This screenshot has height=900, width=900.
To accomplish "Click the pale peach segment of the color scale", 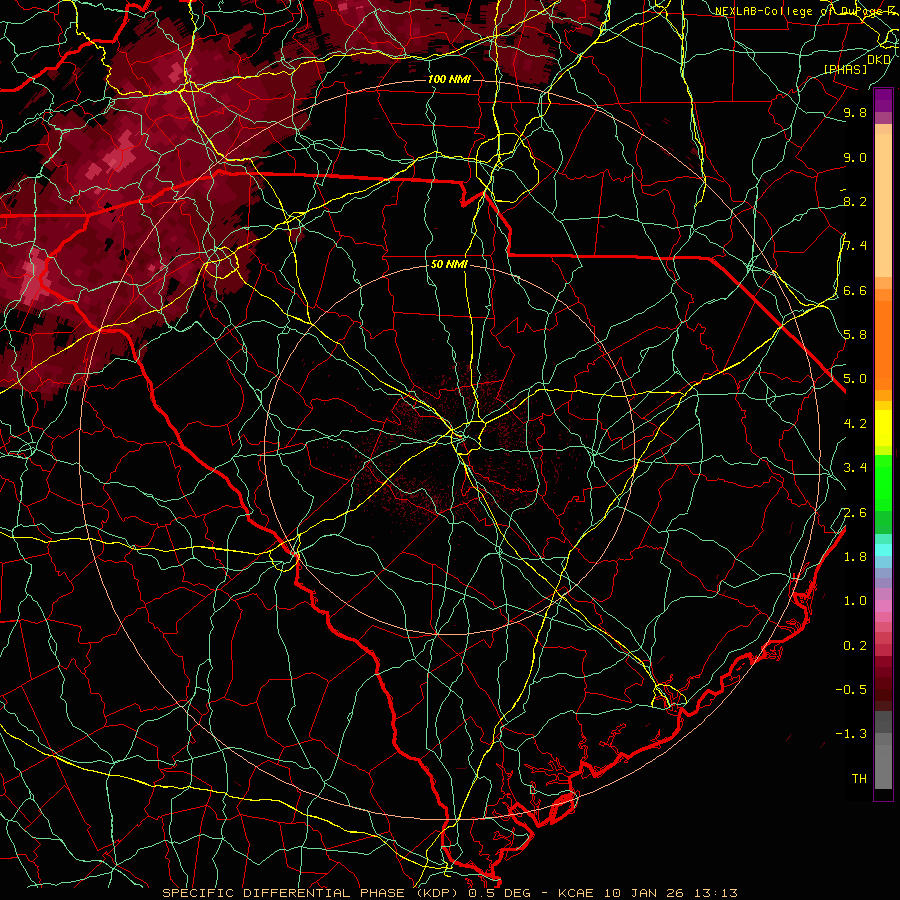I will click(883, 205).
